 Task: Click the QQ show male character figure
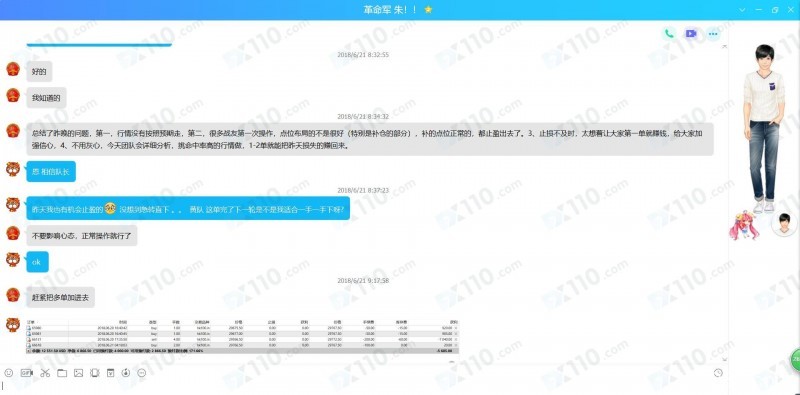(x=764, y=128)
